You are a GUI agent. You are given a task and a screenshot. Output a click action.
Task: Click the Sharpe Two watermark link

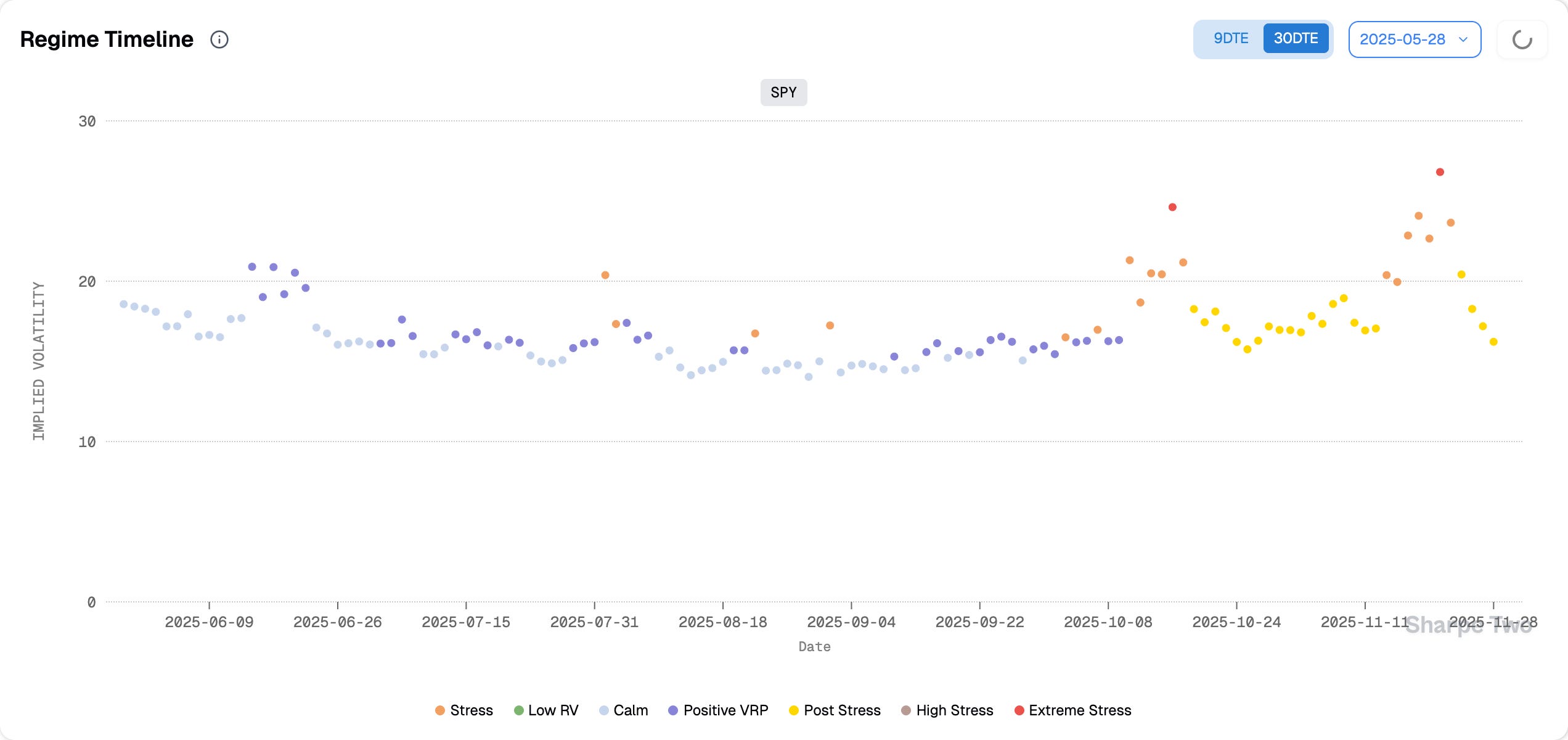pyautogui.click(x=1468, y=625)
